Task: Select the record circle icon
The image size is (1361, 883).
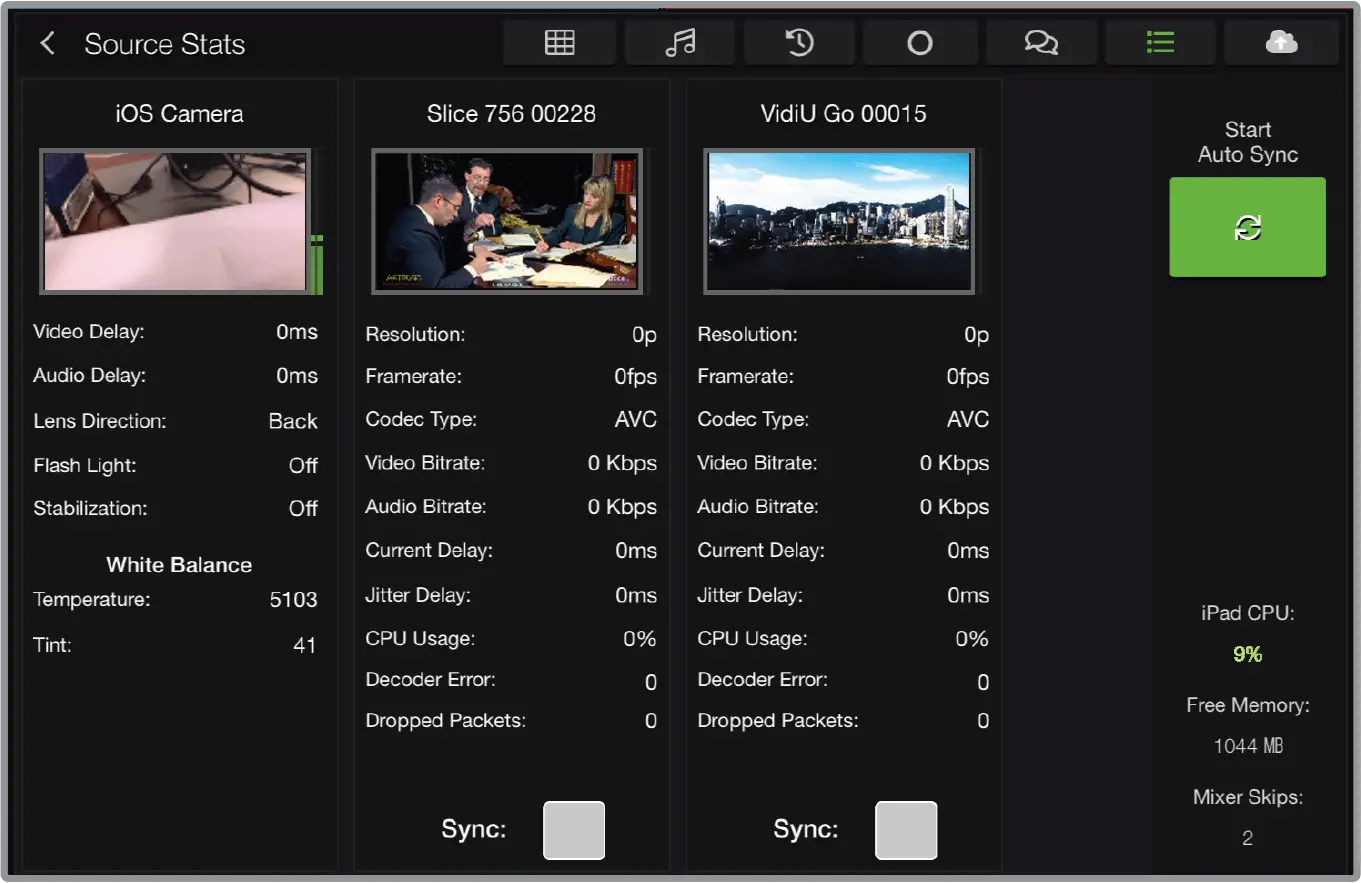Action: [x=920, y=42]
